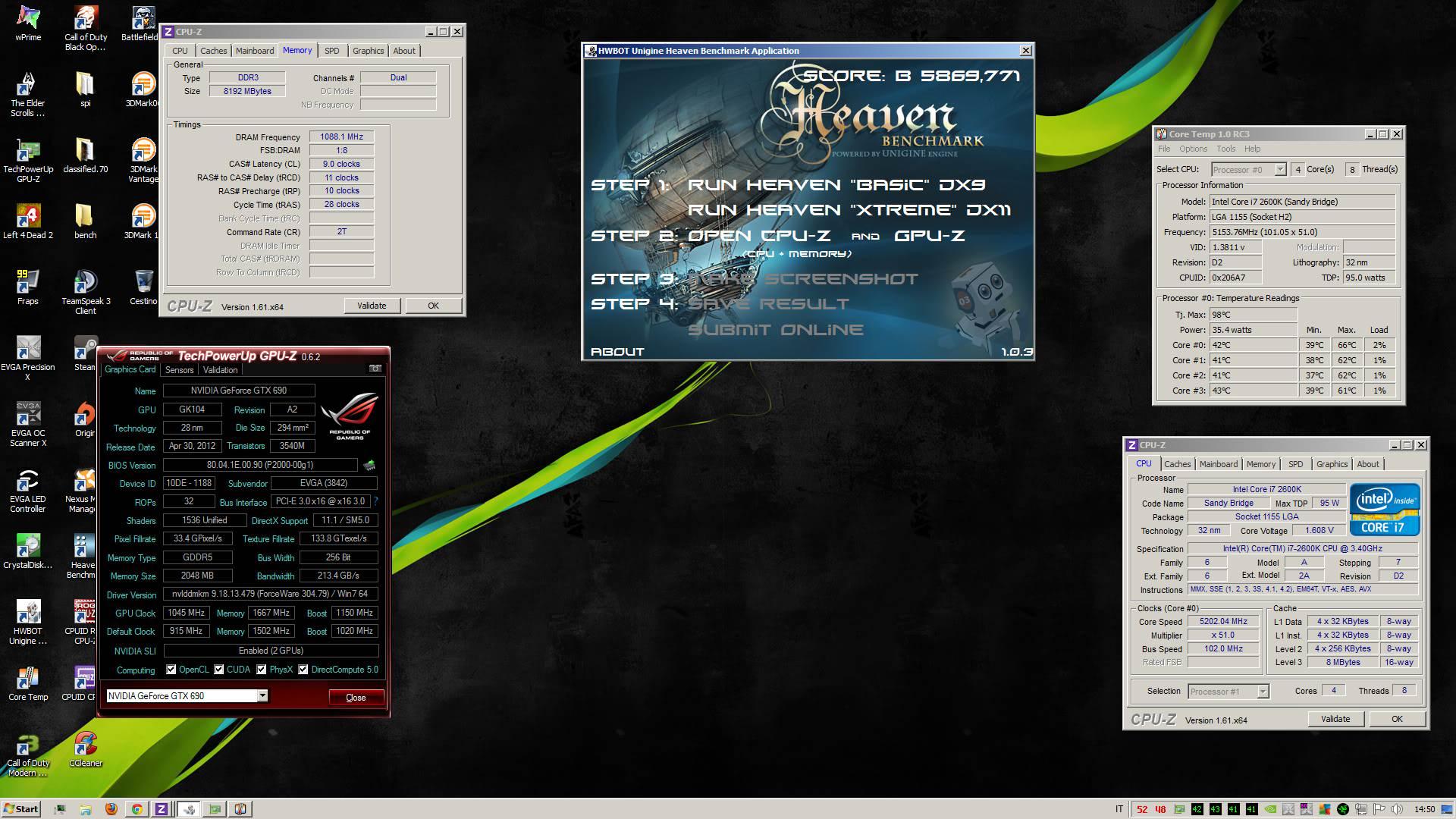The width and height of the screenshot is (1456, 819).
Task: Click Windows Start button
Action: click(x=20, y=809)
